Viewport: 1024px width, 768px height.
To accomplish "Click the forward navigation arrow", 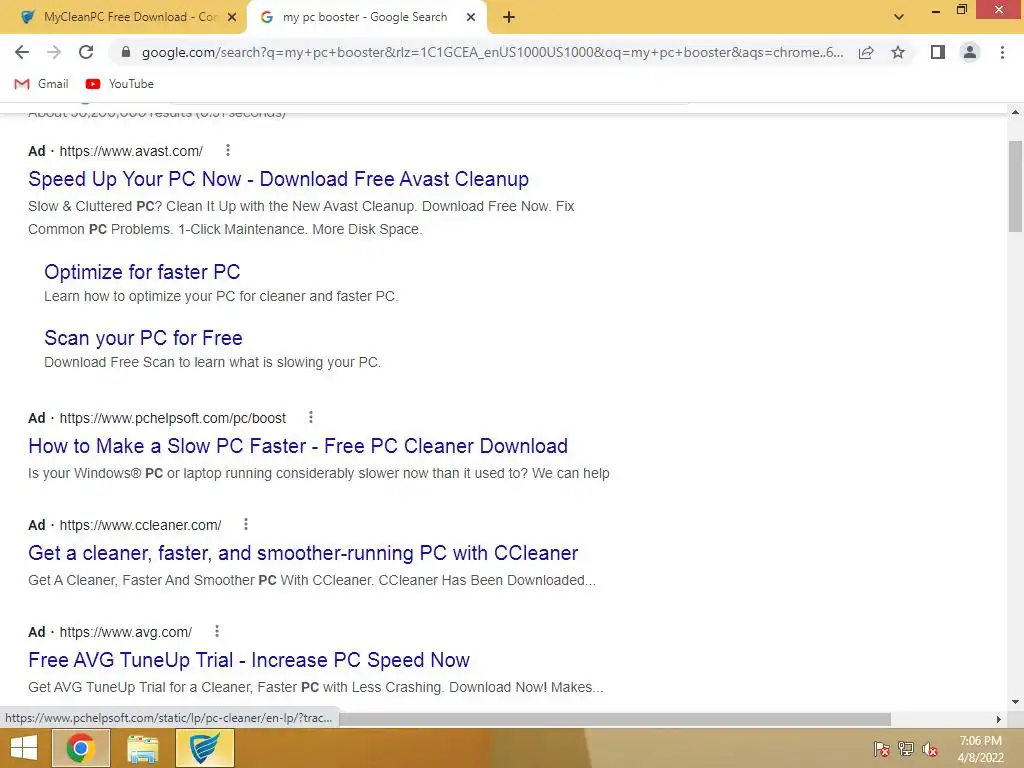I will point(54,52).
